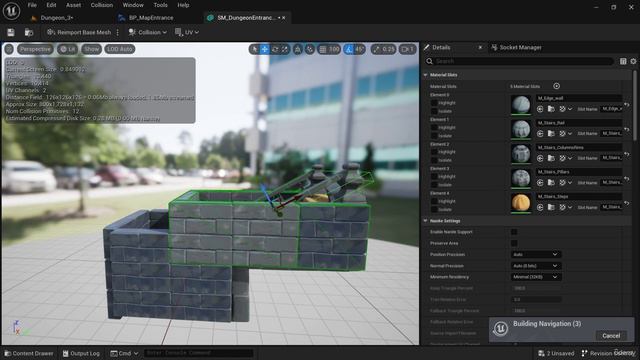
Task: Browse to M_Stairs_Steps in Content Browser
Action: point(551,207)
